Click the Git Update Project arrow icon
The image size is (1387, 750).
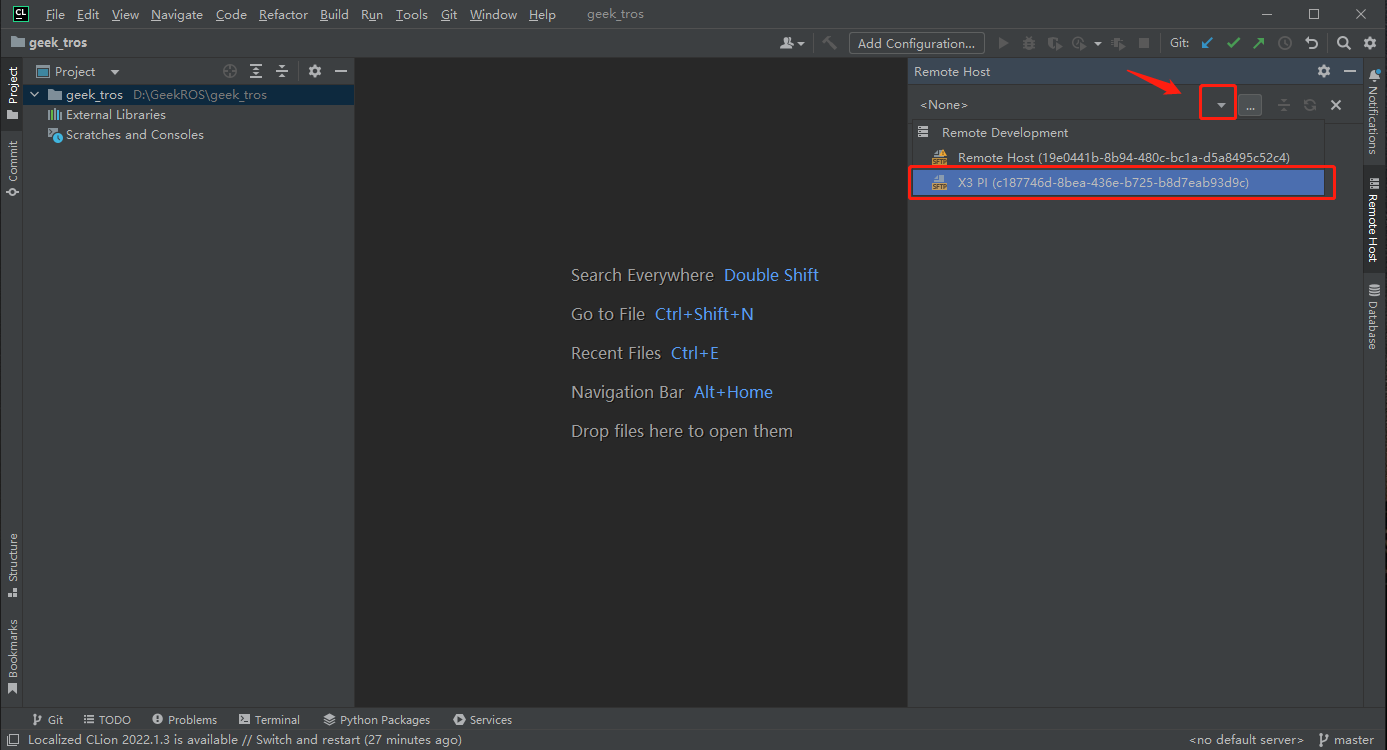tap(1207, 43)
